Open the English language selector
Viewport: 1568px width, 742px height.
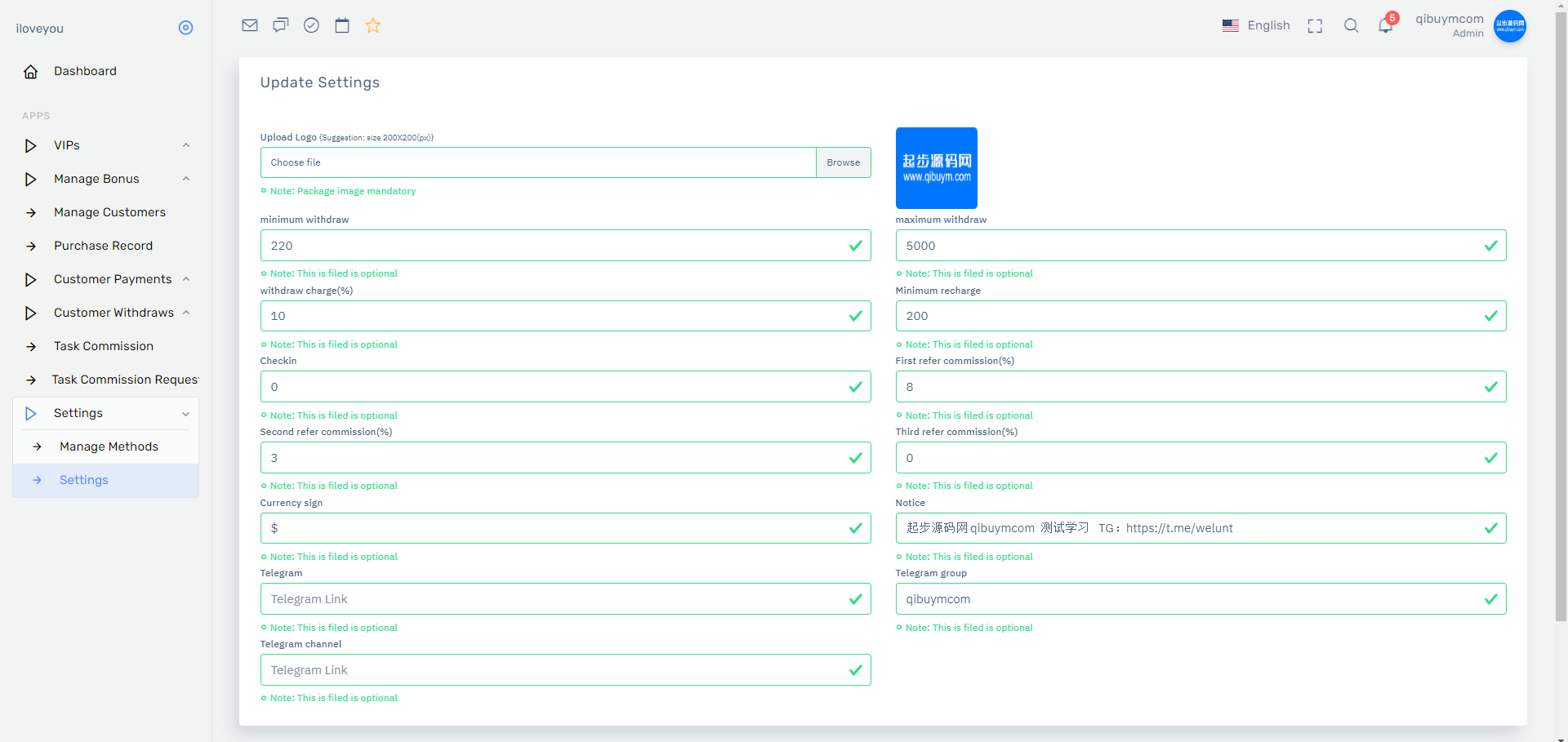click(x=1256, y=25)
